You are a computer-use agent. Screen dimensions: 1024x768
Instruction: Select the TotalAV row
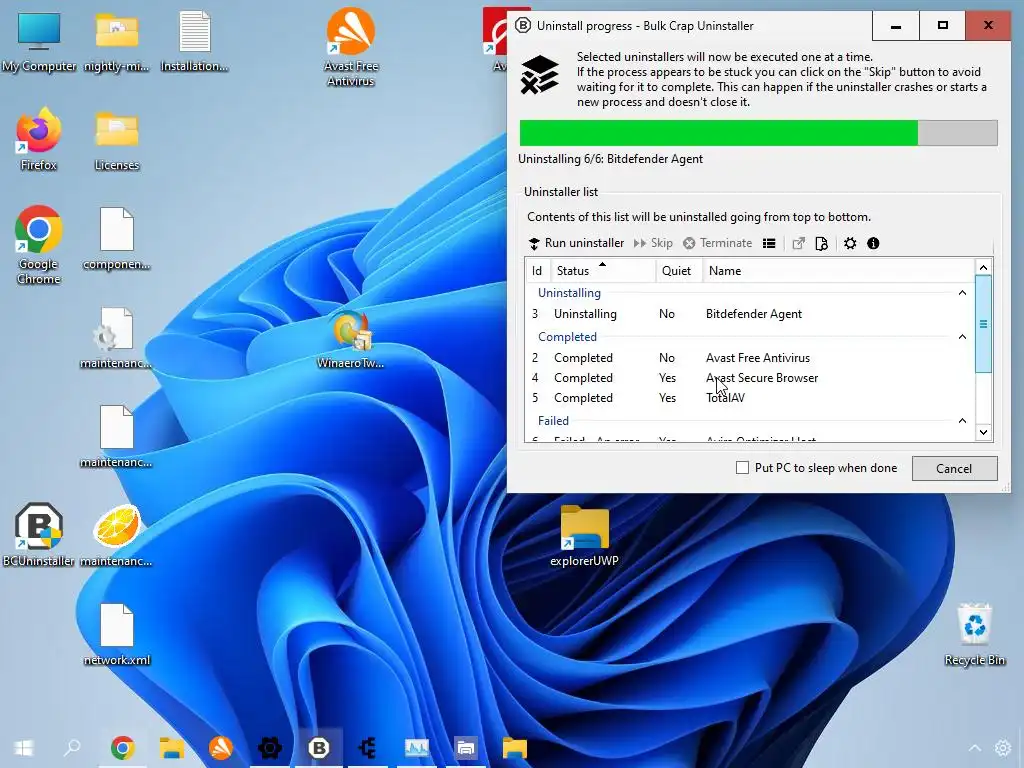(750, 398)
